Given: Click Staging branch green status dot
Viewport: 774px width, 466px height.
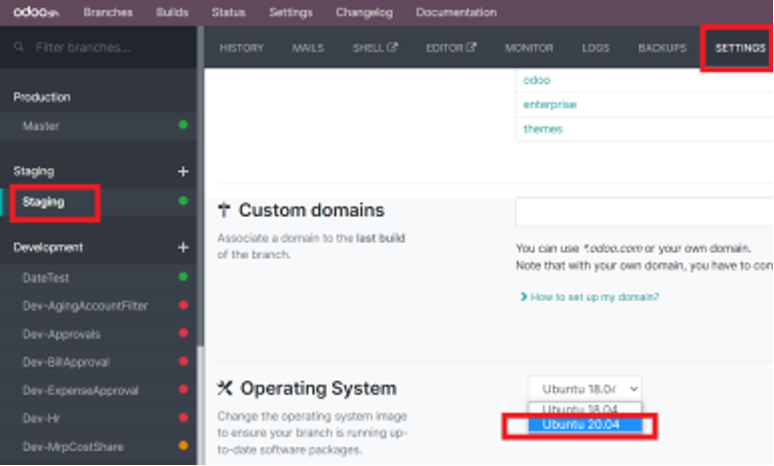Looking at the screenshot, I should coord(183,201).
